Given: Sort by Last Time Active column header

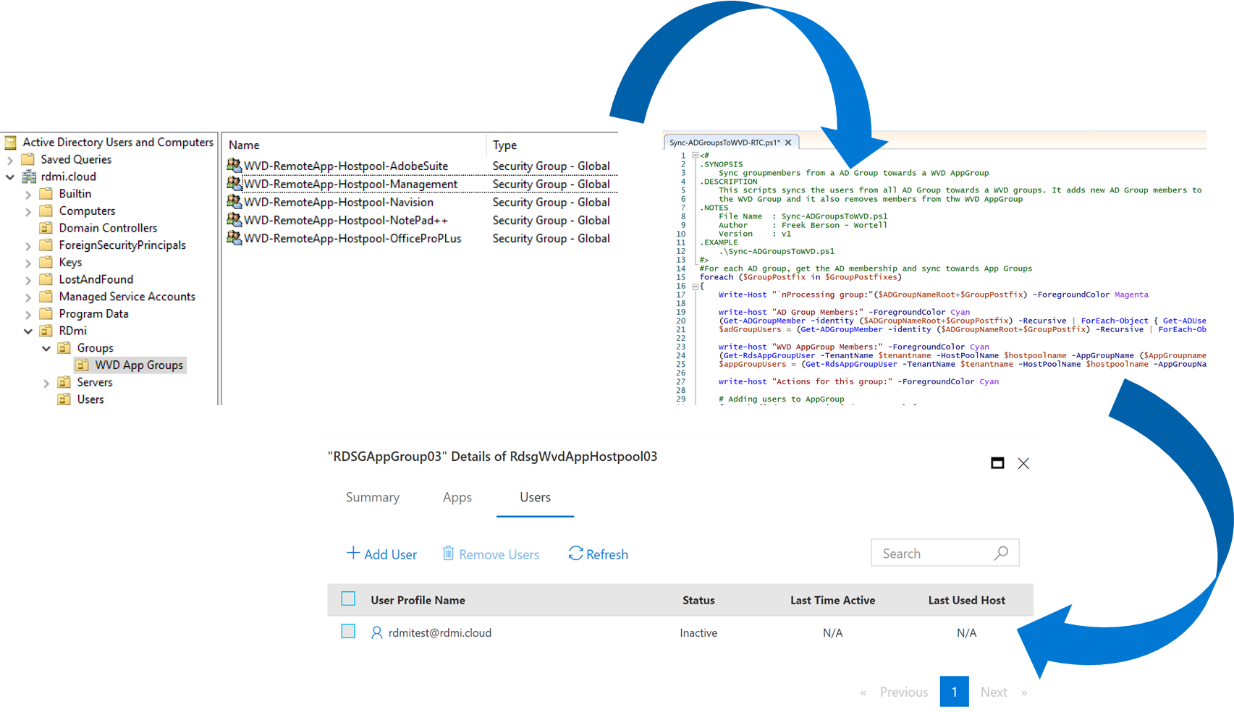Looking at the screenshot, I should point(832,600).
